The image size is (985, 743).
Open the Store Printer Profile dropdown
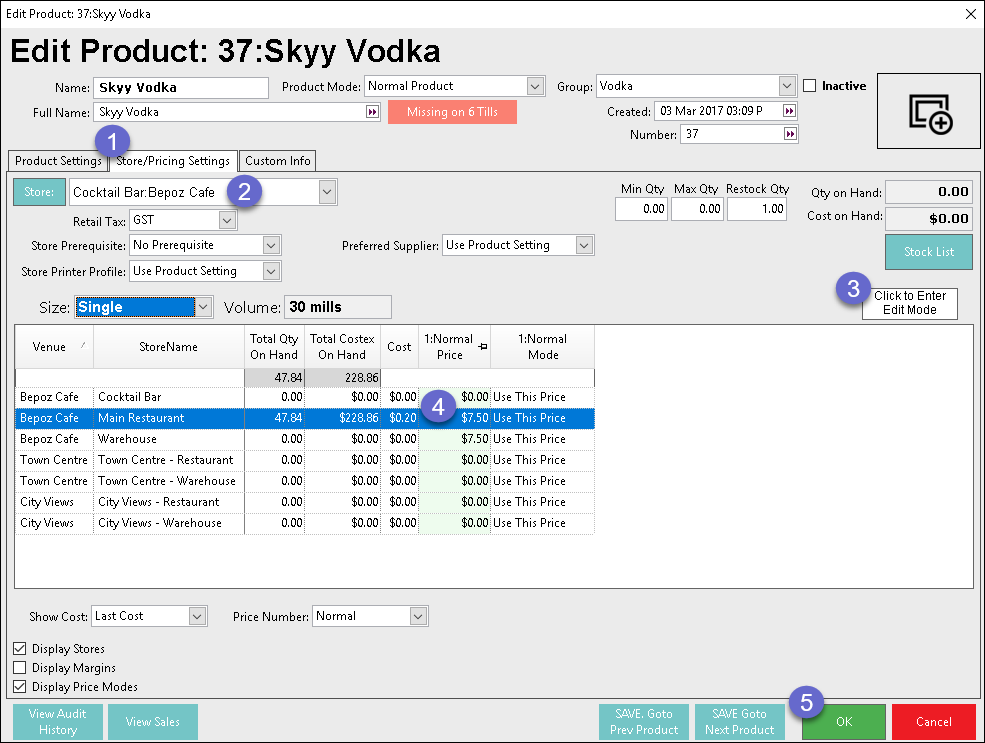click(271, 271)
